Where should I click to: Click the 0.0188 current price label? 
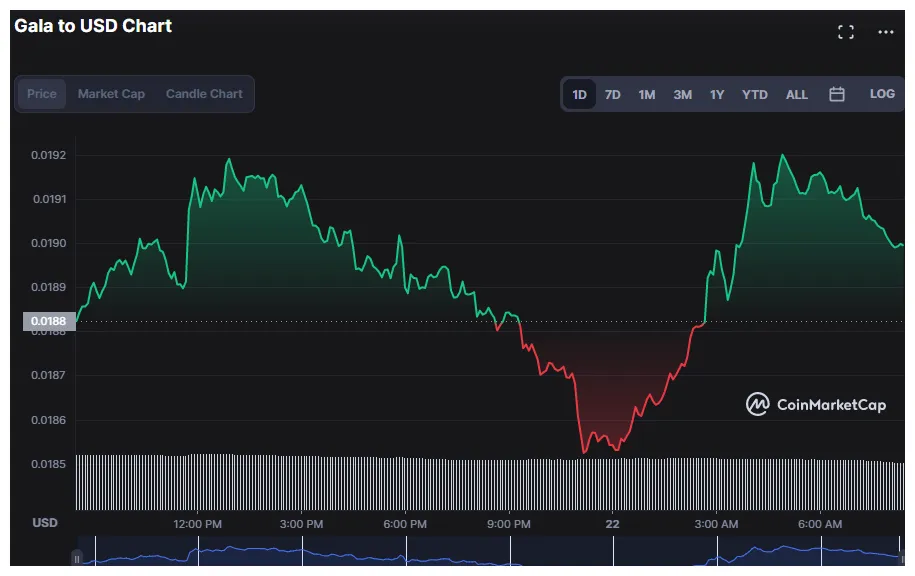click(49, 321)
